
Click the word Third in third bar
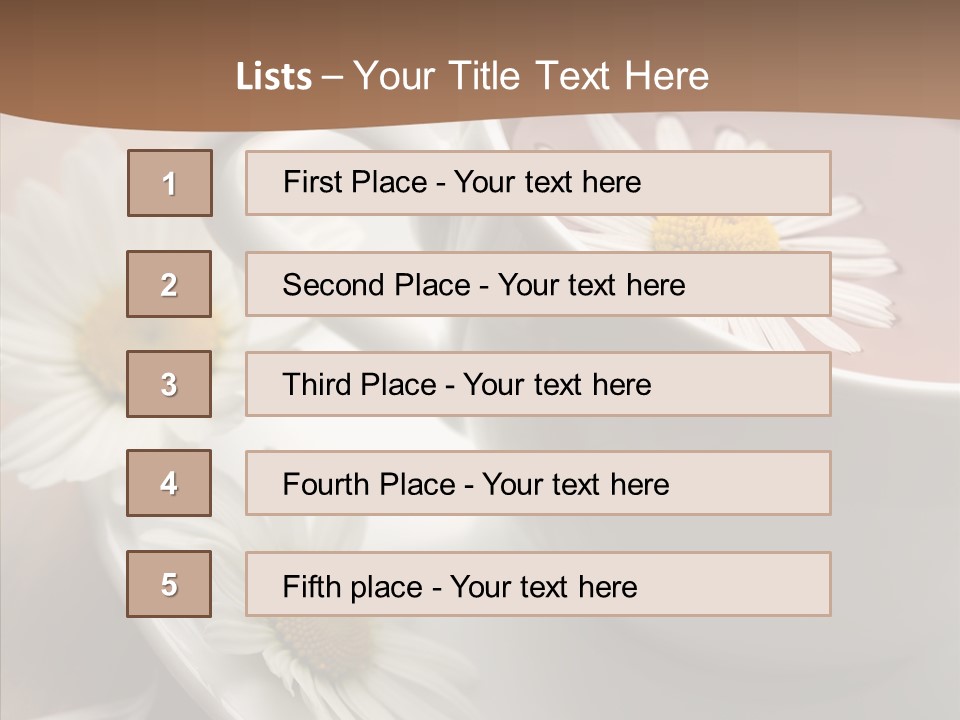coord(316,384)
